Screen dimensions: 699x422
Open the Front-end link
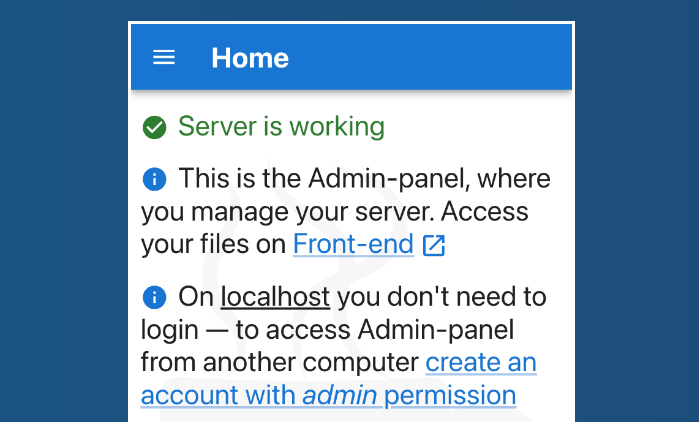click(x=353, y=244)
